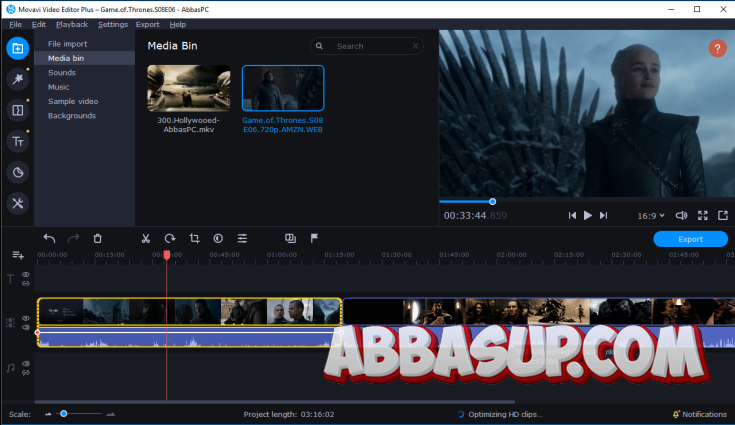The image size is (735, 425).
Task: Select File import in sidebar
Action: tap(84, 44)
